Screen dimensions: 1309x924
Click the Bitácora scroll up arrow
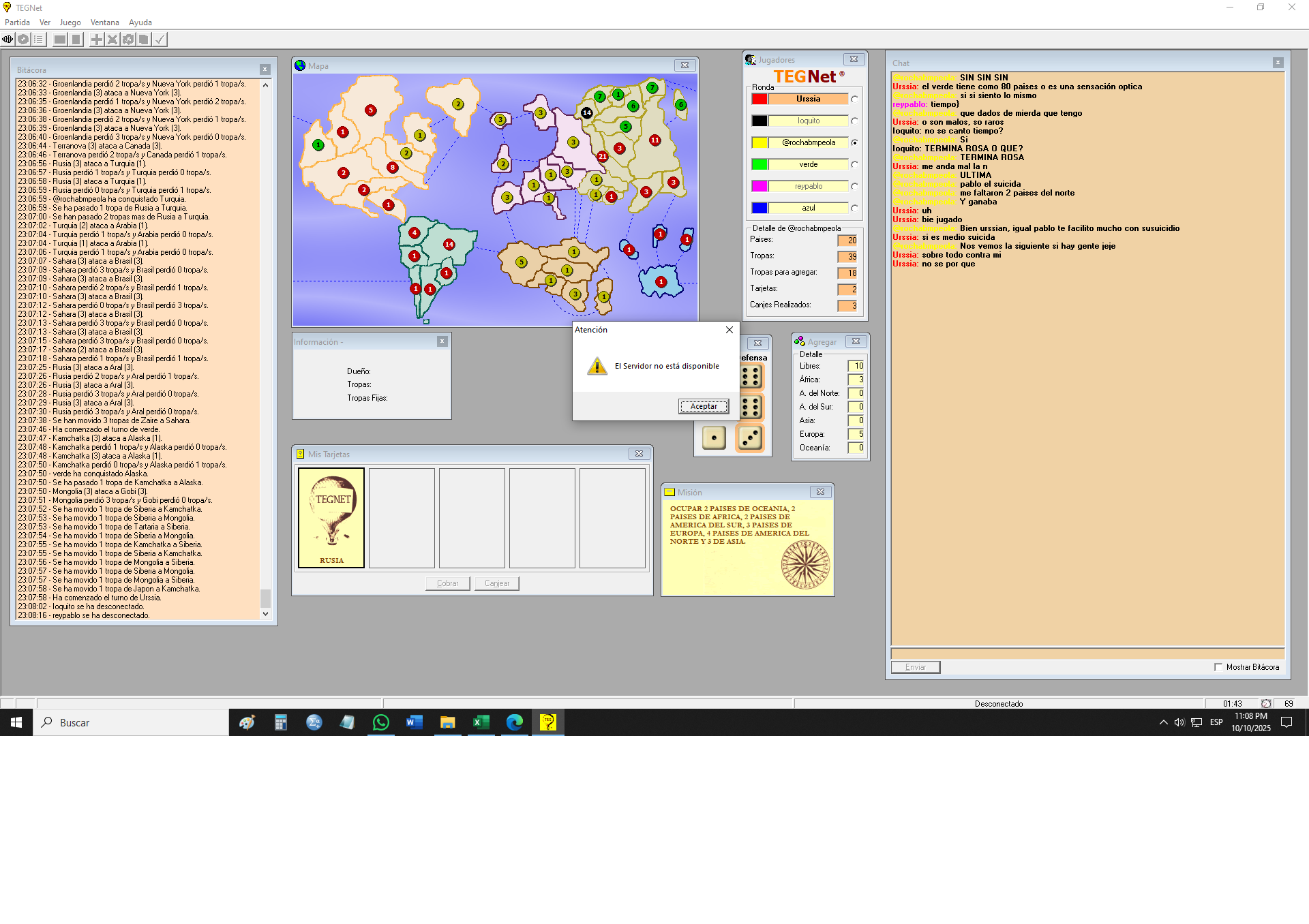tap(265, 85)
